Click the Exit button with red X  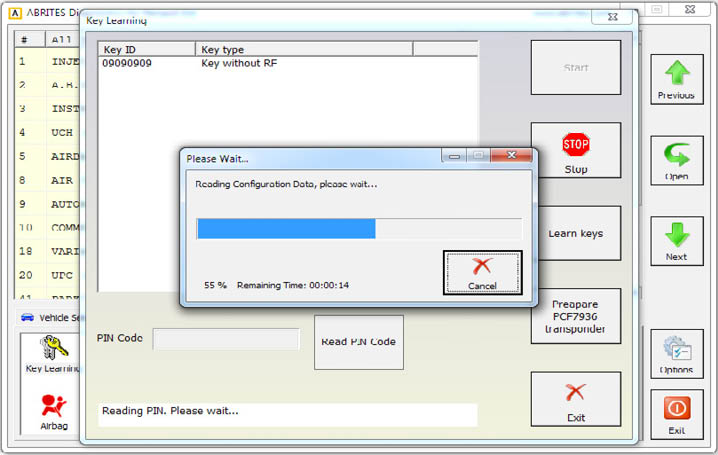575,399
